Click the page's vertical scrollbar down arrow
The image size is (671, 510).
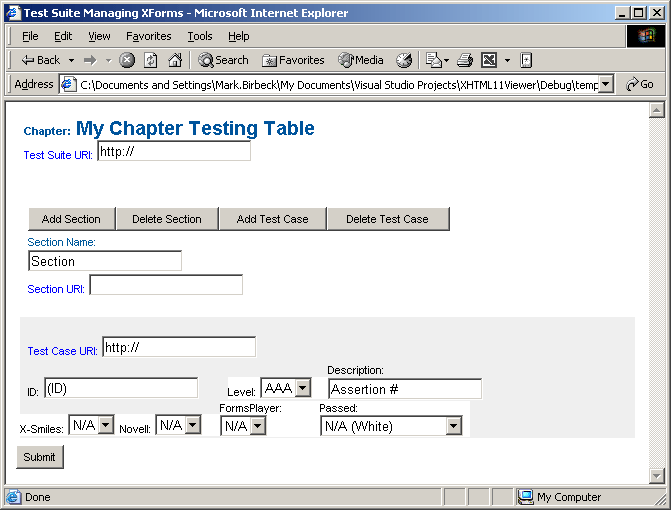point(656,475)
